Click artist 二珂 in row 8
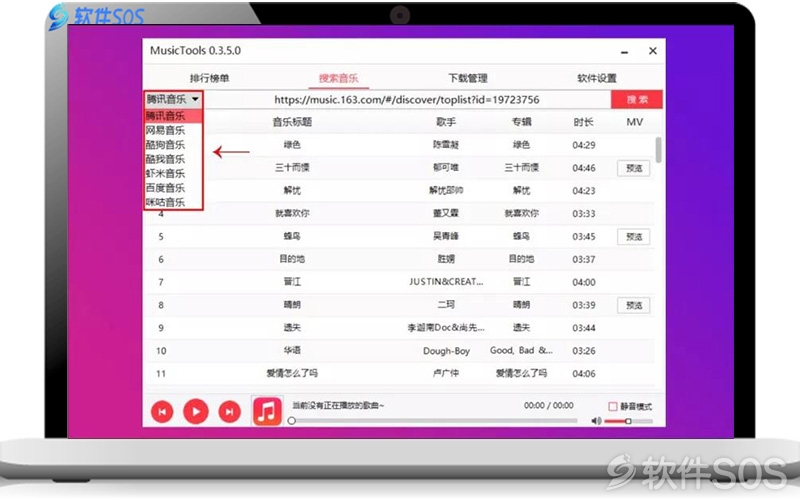The image size is (800, 500). coord(446,305)
